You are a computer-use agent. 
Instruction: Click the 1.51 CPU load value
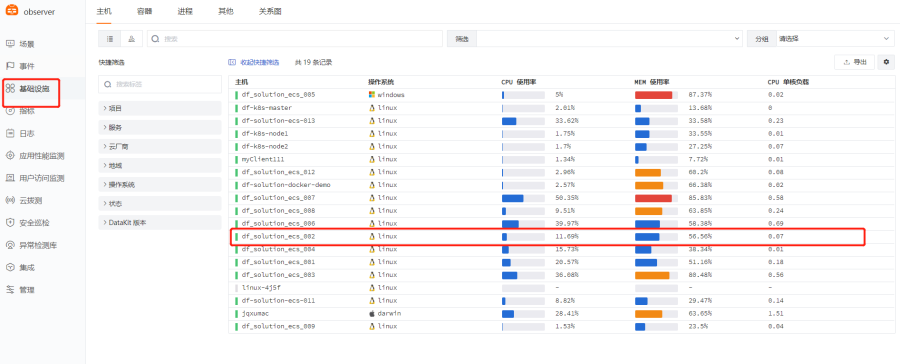(775, 313)
